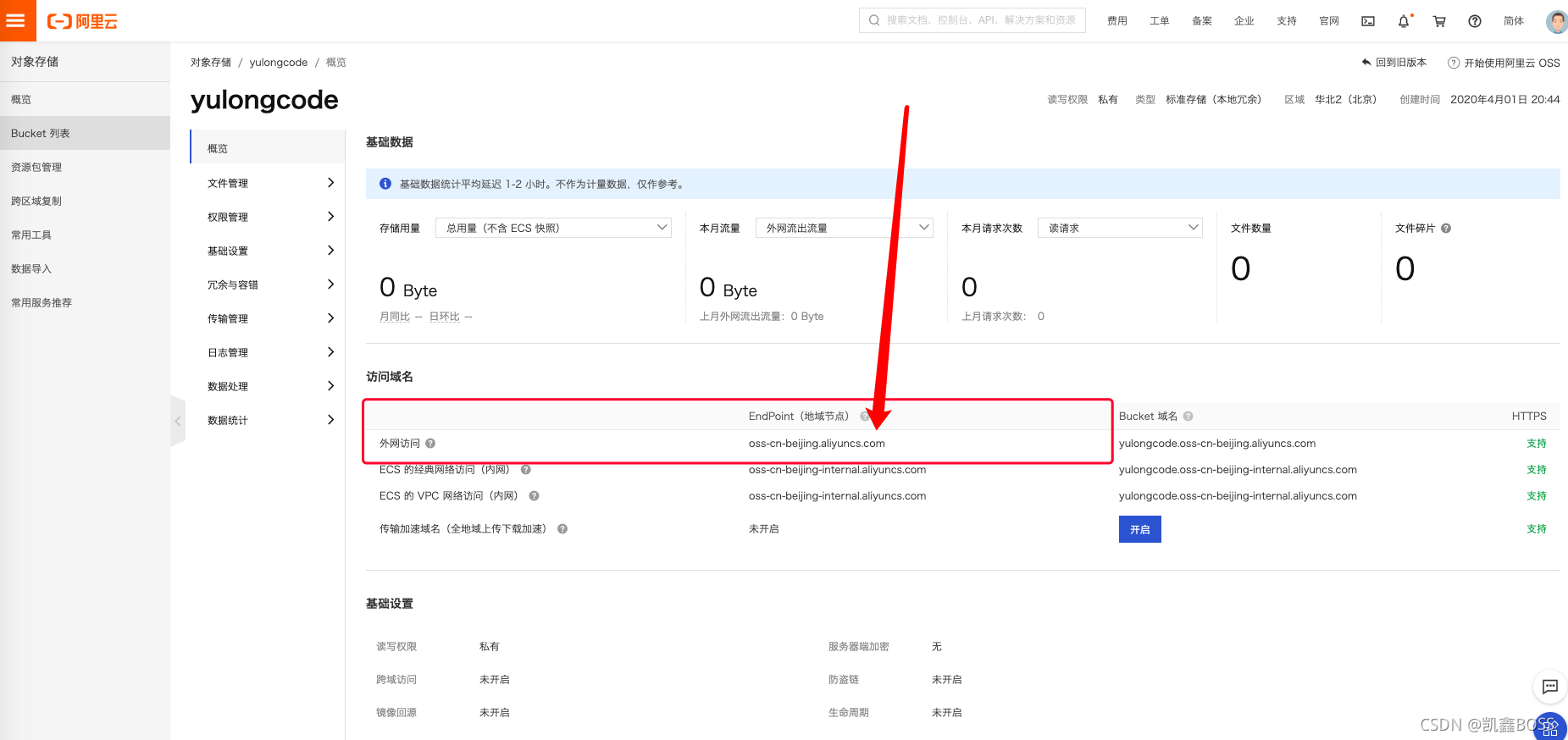1568x740 pixels.
Task: Click the 回到旧版本 back arrow icon
Action: pos(1366,62)
